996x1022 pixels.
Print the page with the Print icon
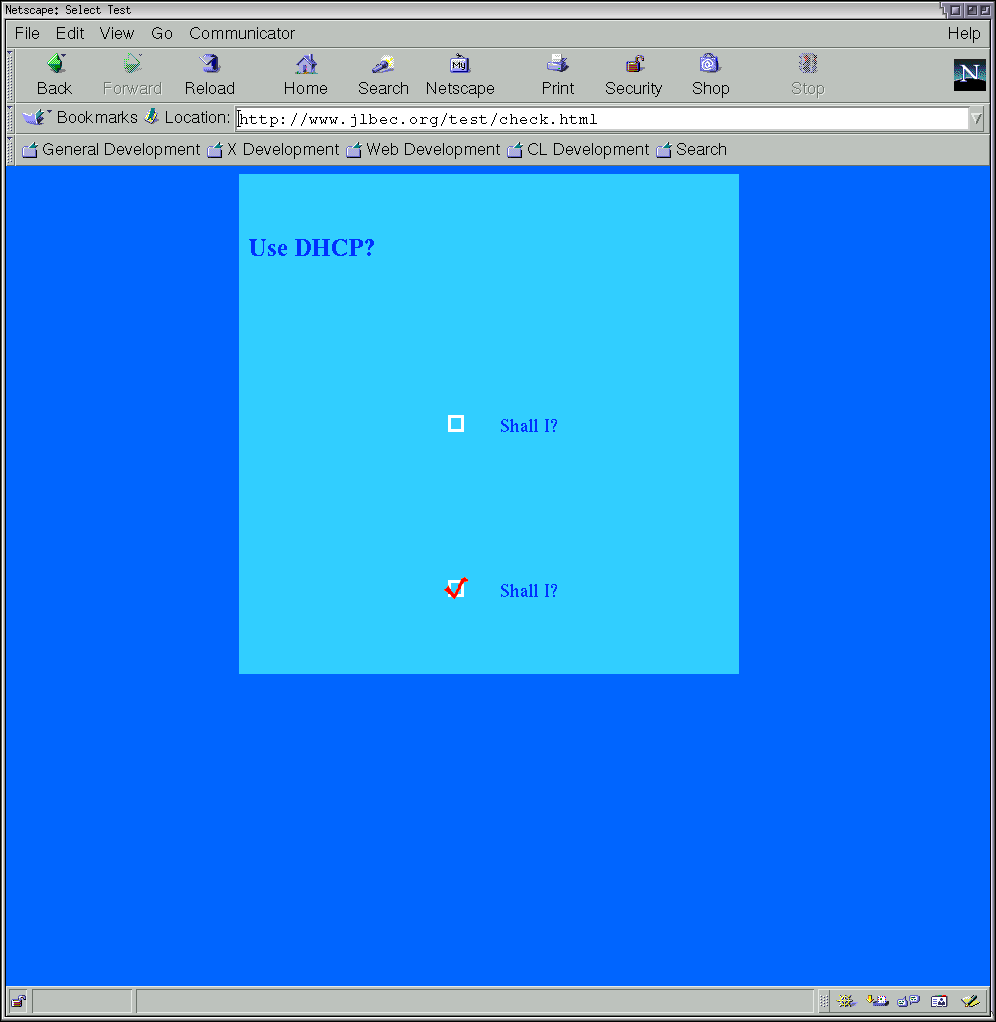pyautogui.click(x=558, y=74)
